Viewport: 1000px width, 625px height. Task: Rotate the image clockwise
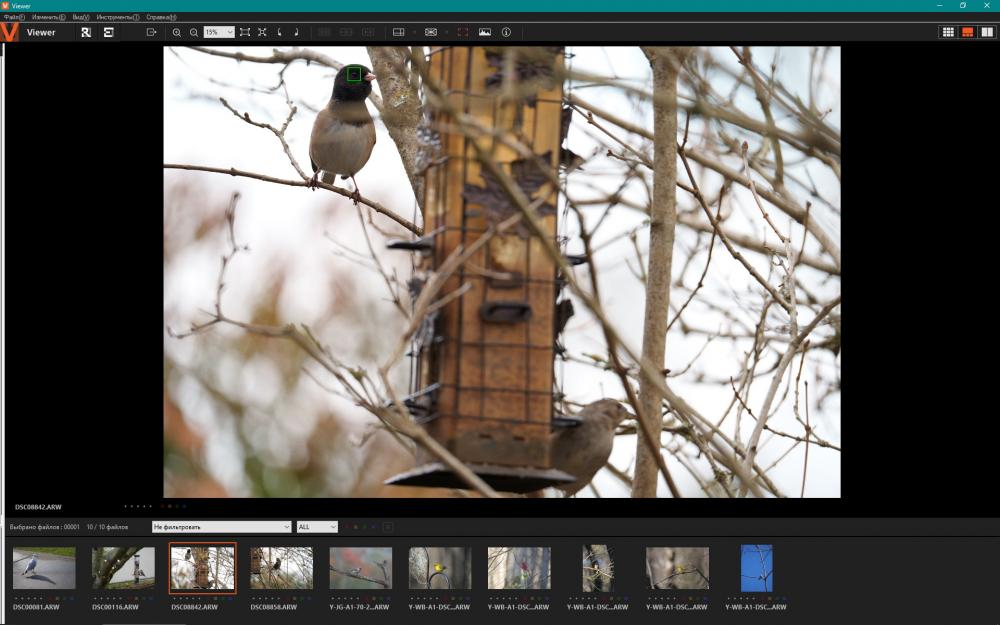click(x=297, y=32)
